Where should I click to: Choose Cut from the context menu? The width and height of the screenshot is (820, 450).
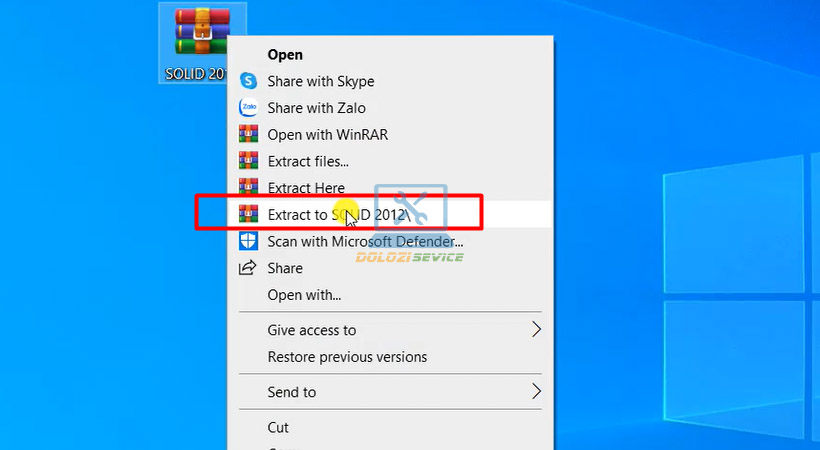(278, 427)
